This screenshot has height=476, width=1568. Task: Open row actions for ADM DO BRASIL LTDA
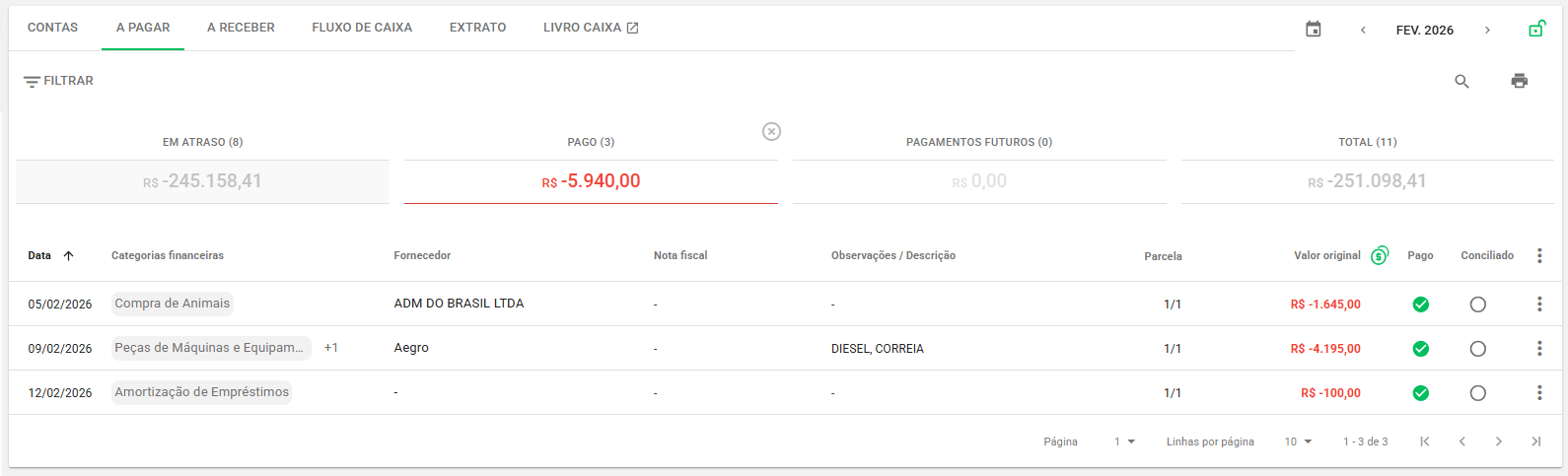pyautogui.click(x=1538, y=304)
